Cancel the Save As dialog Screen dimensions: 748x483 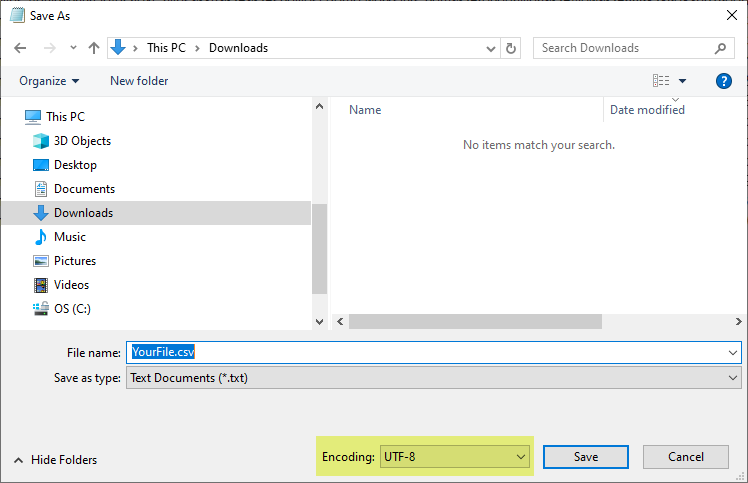(x=686, y=457)
